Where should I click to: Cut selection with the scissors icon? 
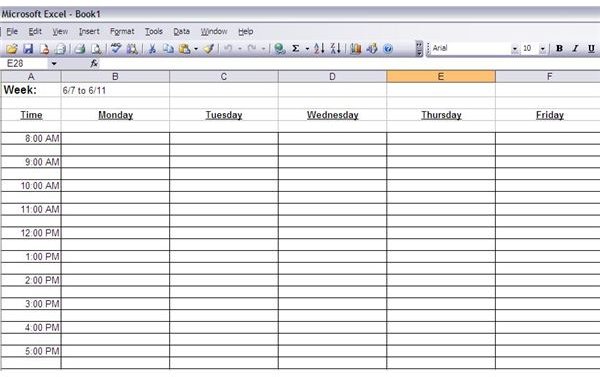click(x=152, y=49)
